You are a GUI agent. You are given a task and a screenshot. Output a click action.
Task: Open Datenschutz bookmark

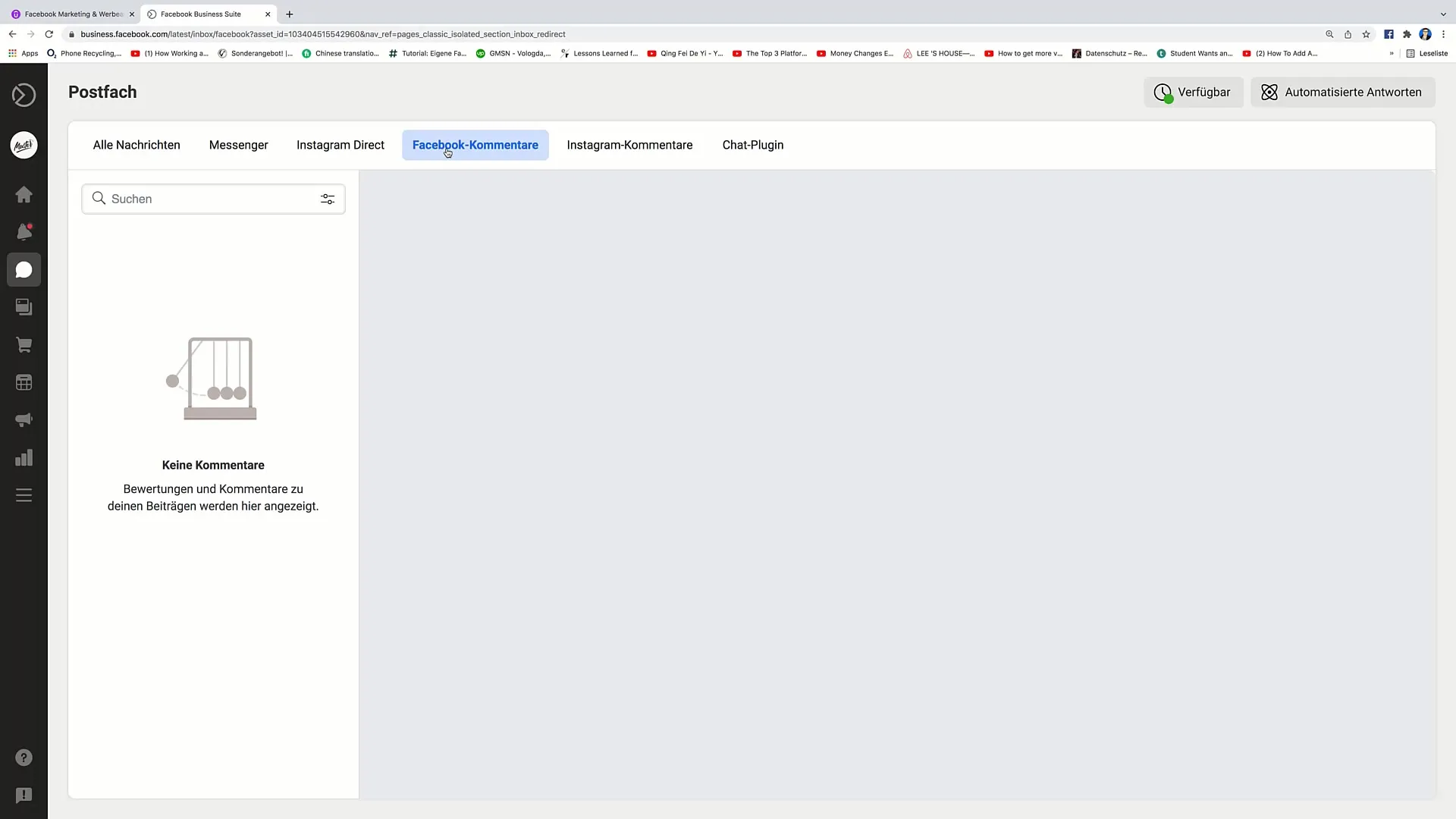(x=1109, y=53)
